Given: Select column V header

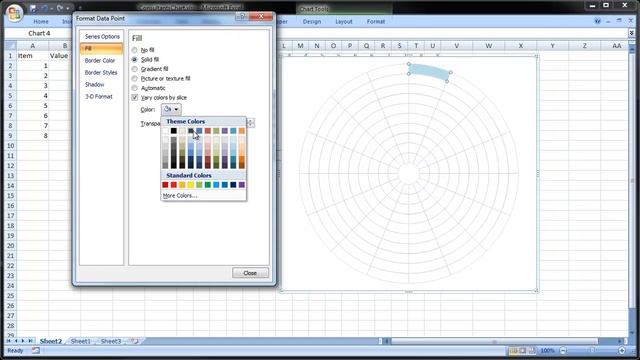Looking at the screenshot, I should 456,46.
